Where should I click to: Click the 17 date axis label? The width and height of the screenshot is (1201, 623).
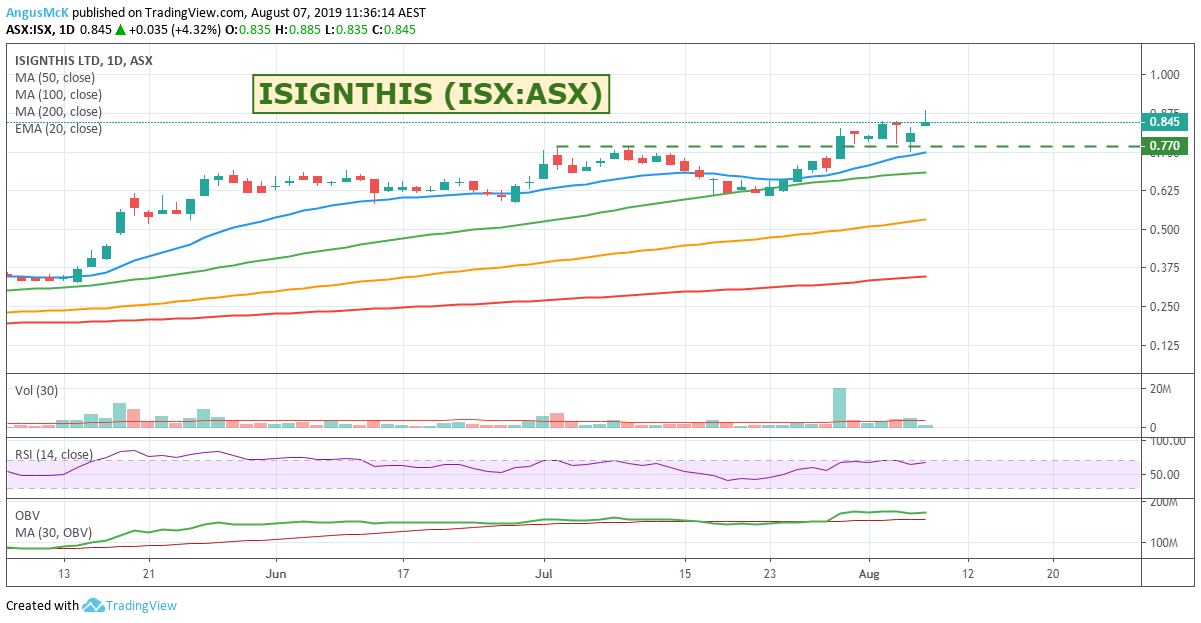pyautogui.click(x=401, y=574)
